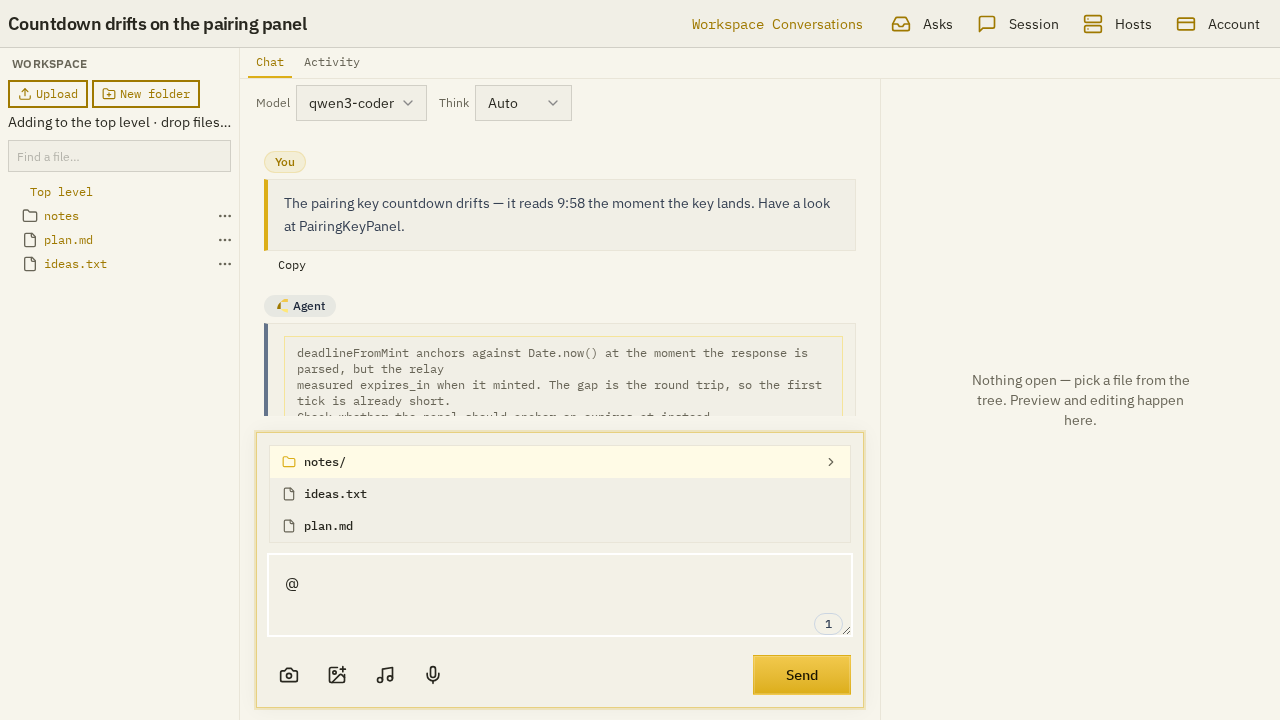The image size is (1280, 720).
Task: Click the New folder button
Action: coord(146,94)
